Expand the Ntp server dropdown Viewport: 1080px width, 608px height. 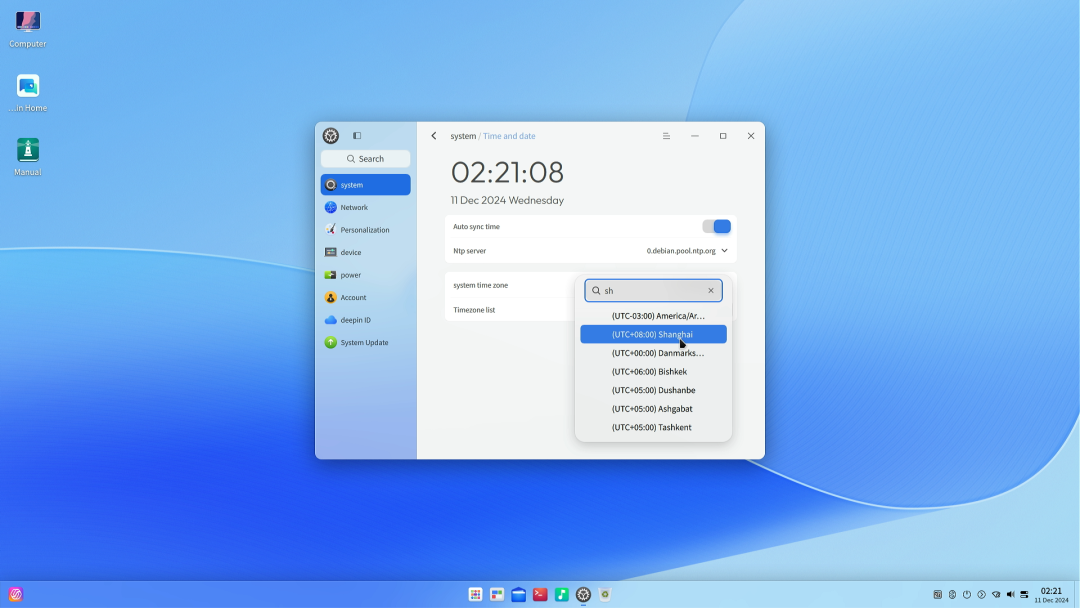(687, 251)
